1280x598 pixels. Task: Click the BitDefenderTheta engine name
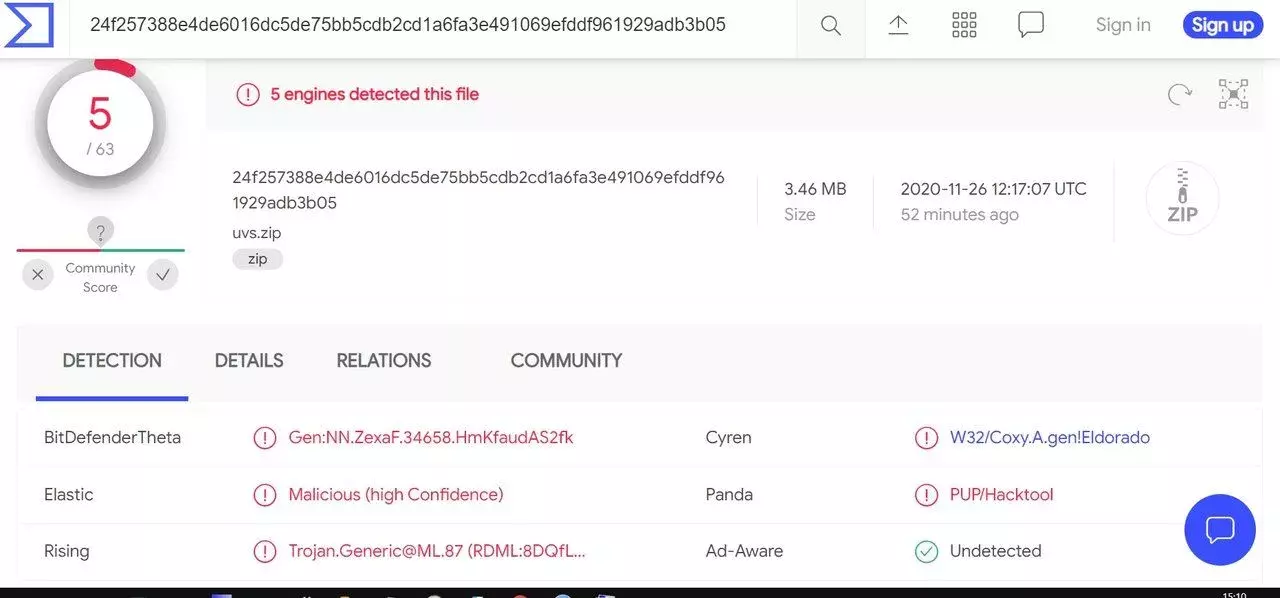(112, 437)
